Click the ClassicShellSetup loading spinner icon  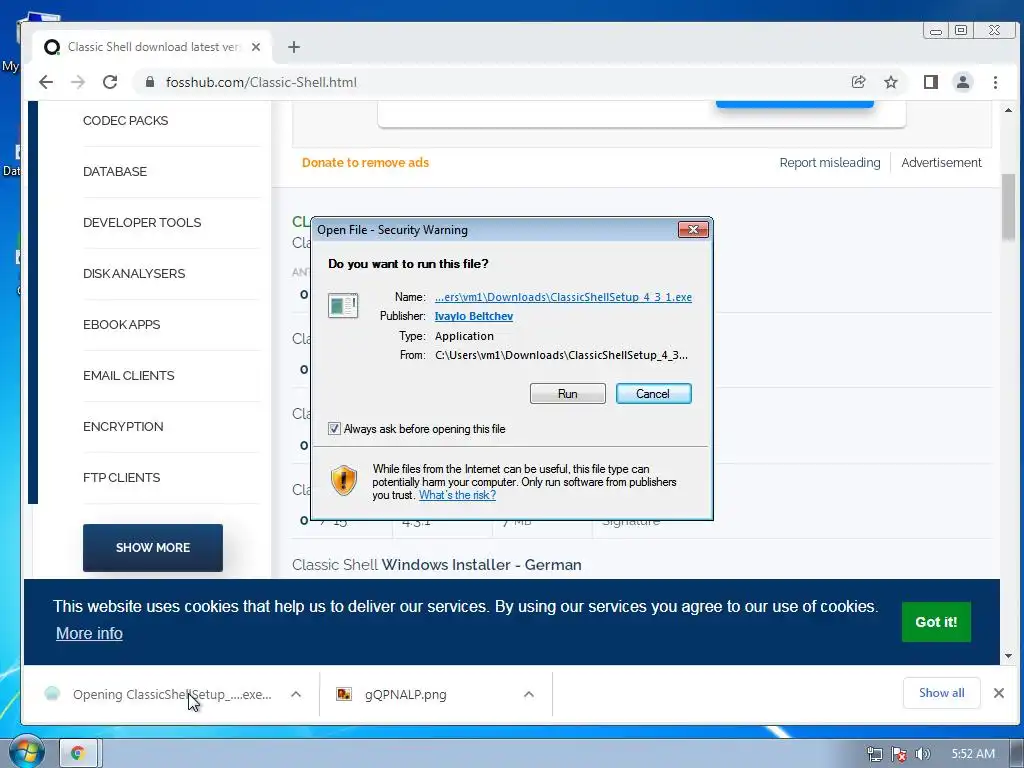(52, 694)
